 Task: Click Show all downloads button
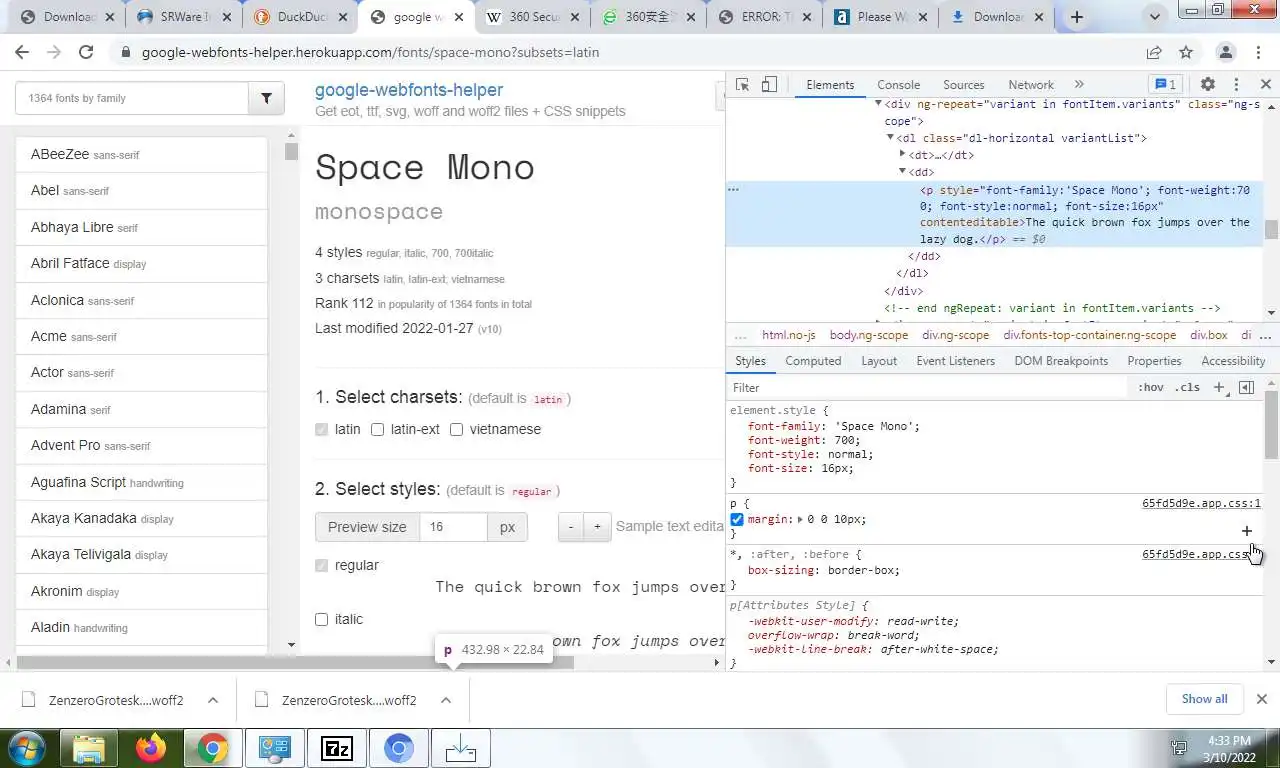[1204, 699]
